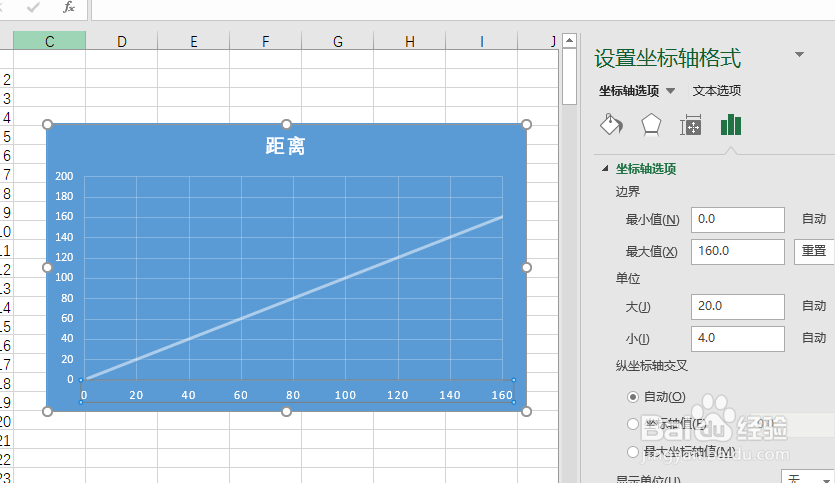Viewport: 835px width, 483px height.
Task: Click the horizontal axis label 80
Action: (293, 395)
